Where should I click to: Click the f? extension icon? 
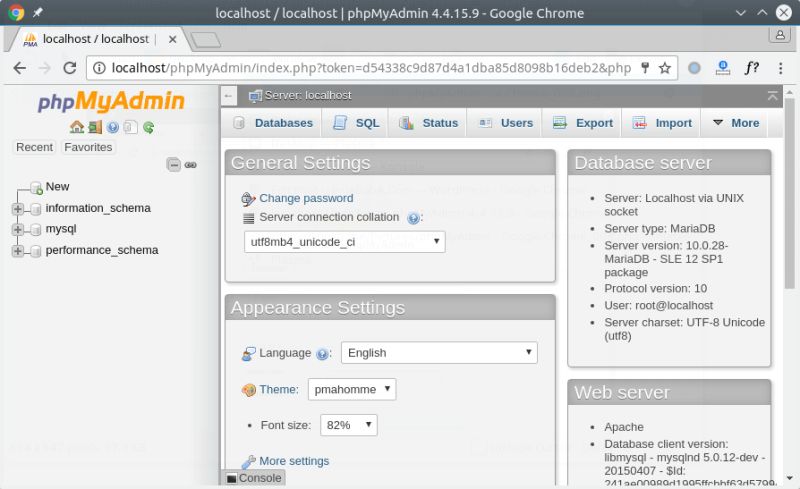tap(751, 67)
